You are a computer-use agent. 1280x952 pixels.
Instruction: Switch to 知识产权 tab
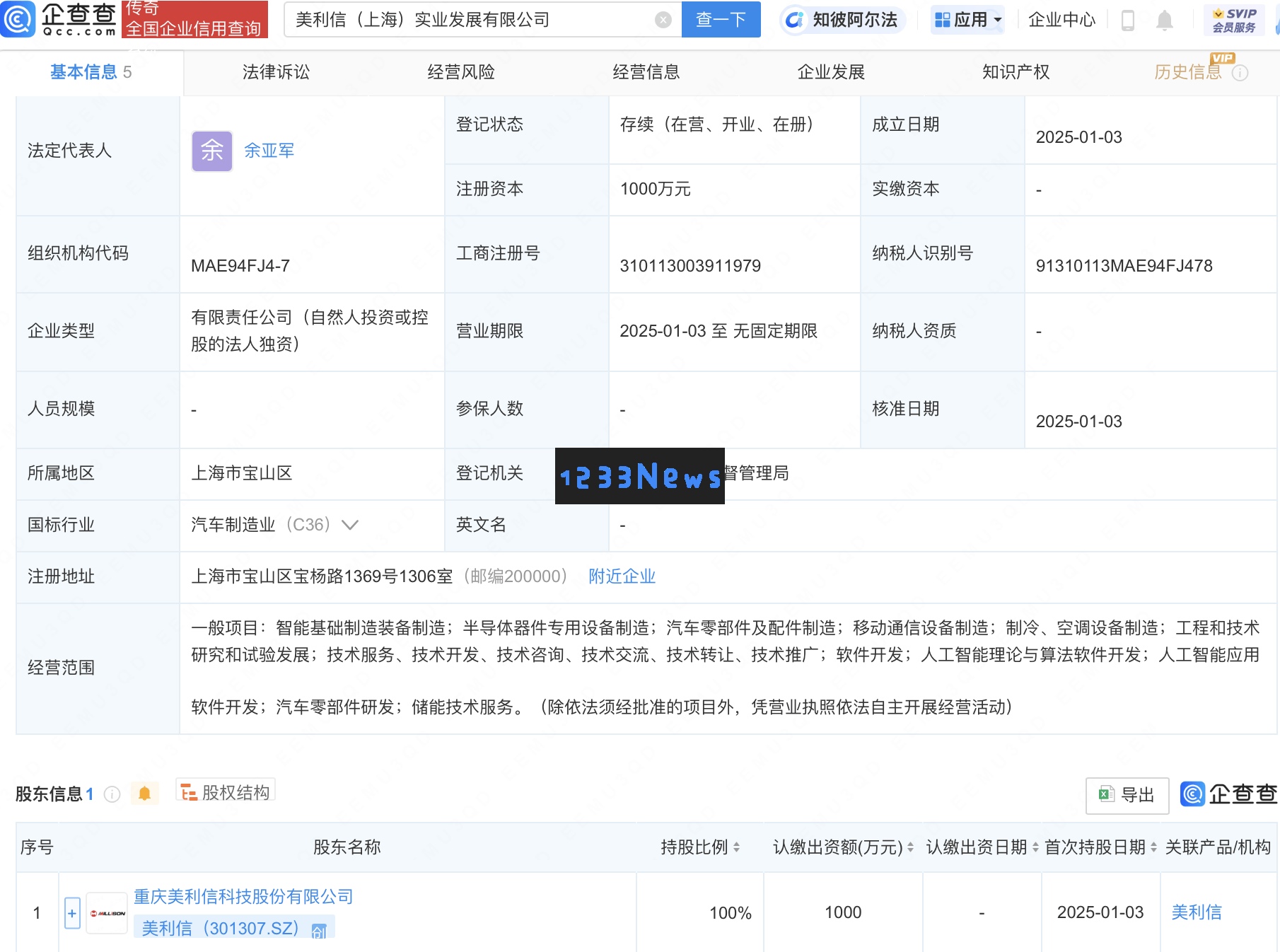pos(1016,72)
